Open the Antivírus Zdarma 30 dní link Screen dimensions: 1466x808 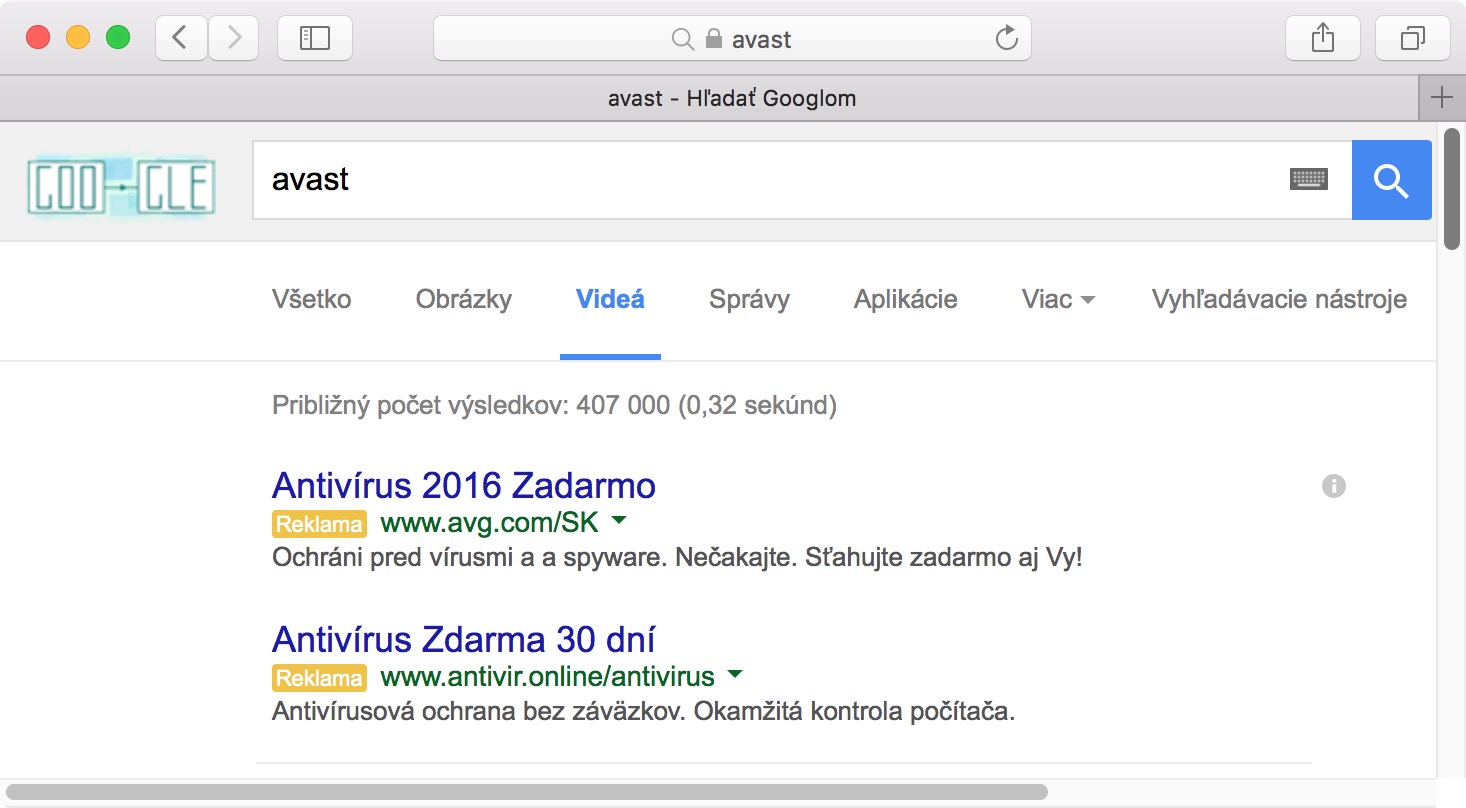coord(464,639)
